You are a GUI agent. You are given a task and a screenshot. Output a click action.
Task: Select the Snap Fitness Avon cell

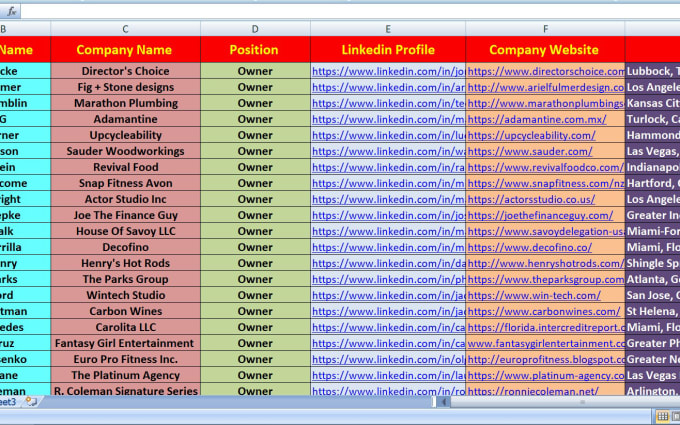125,183
